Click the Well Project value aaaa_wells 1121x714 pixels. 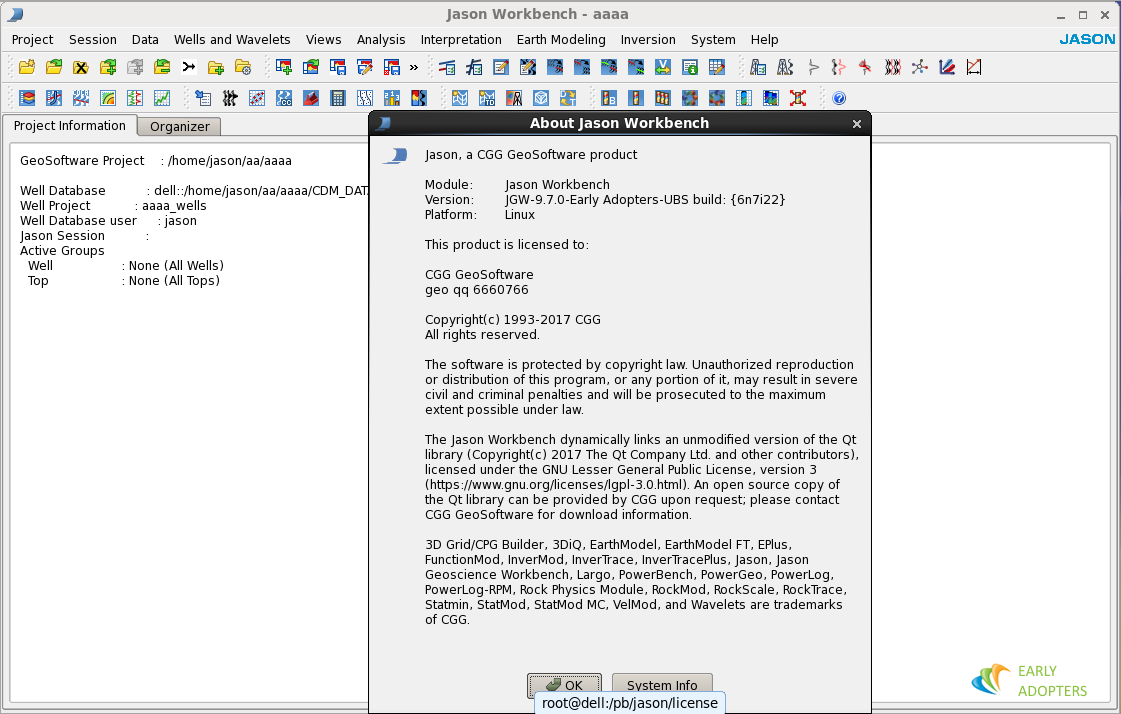[174, 206]
